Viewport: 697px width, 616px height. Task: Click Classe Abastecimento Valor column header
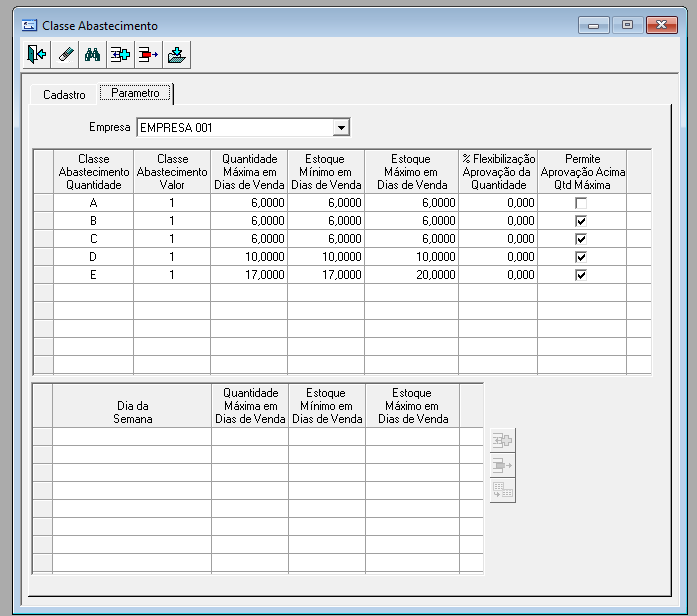click(172, 172)
